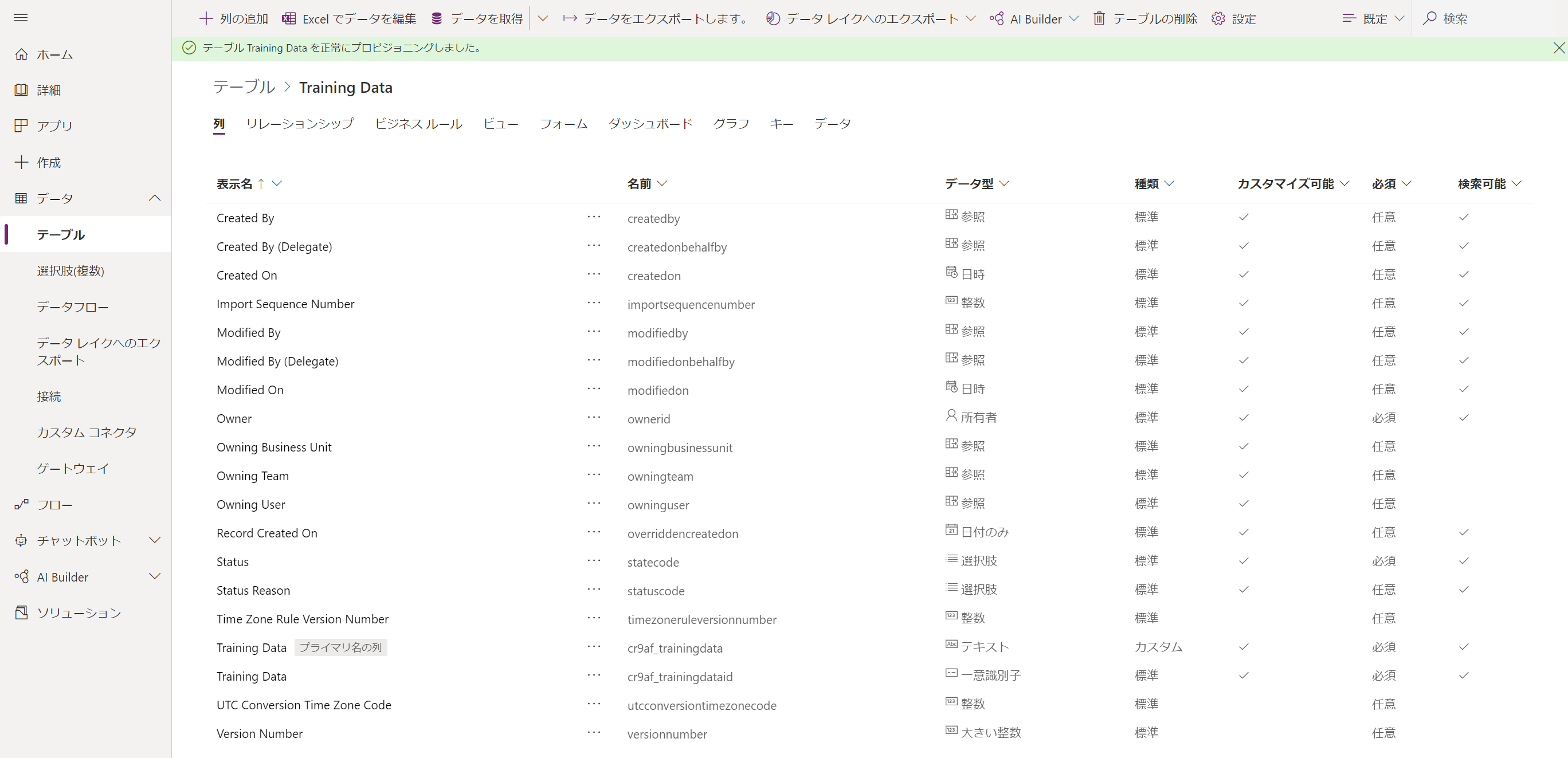This screenshot has width=1568, height=758.
Task: Click the テーブル breadcrumb link
Action: click(x=244, y=87)
